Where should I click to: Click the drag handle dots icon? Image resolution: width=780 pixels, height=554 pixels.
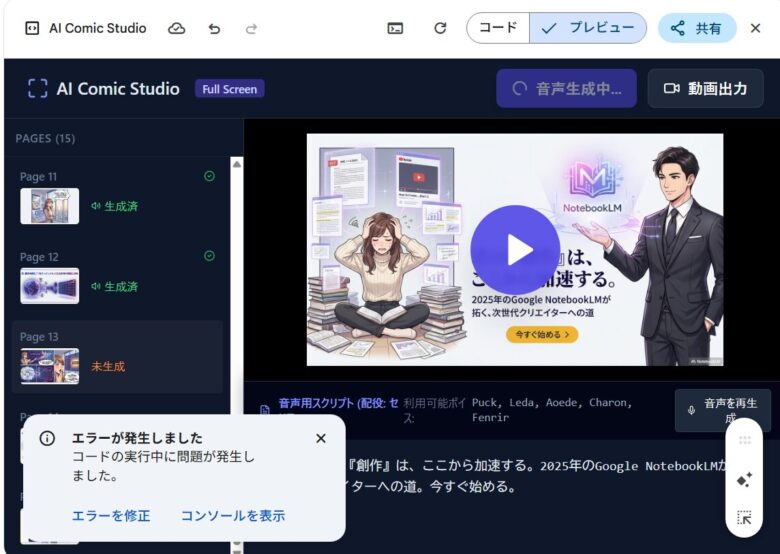[x=743, y=441]
